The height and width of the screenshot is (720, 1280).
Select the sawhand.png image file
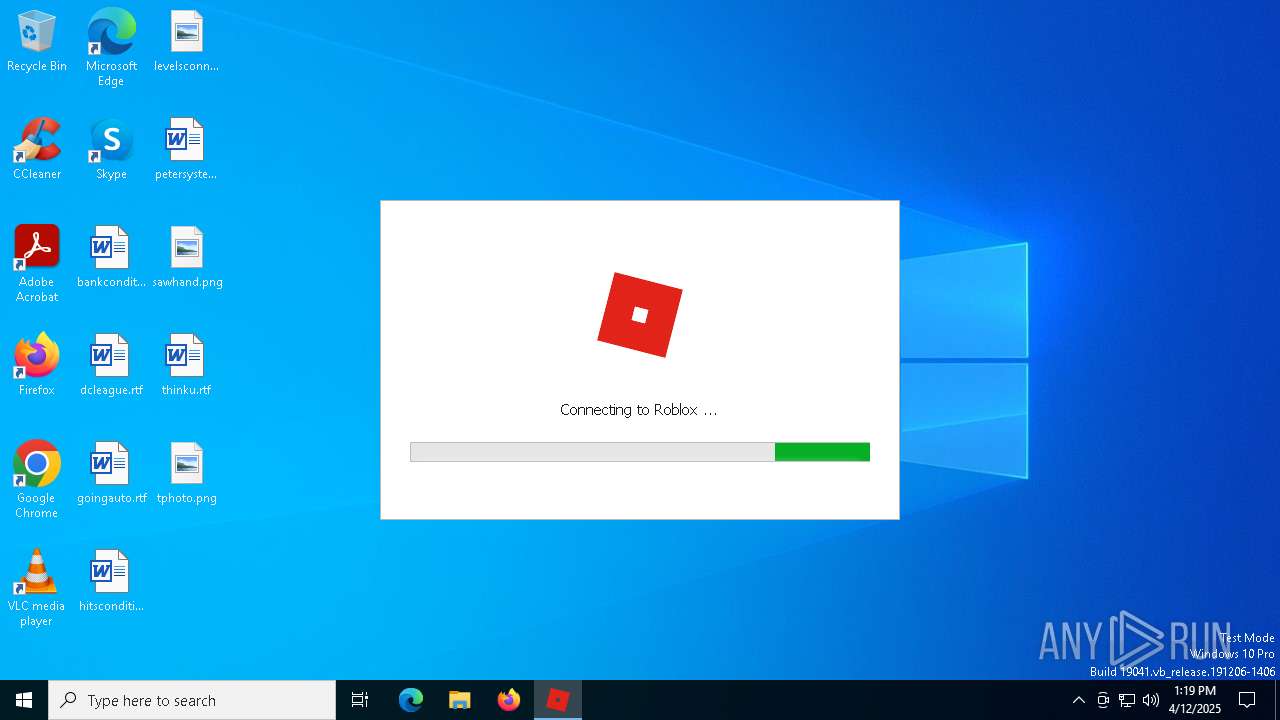tap(187, 258)
